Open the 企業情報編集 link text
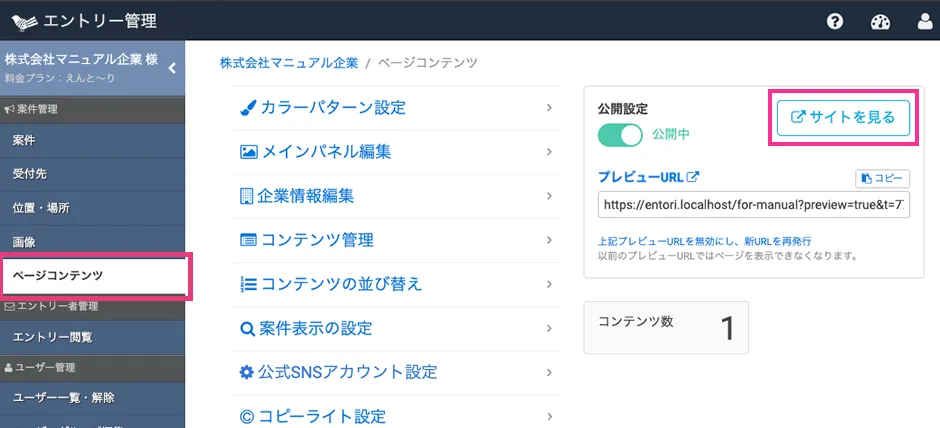 [x=306, y=196]
